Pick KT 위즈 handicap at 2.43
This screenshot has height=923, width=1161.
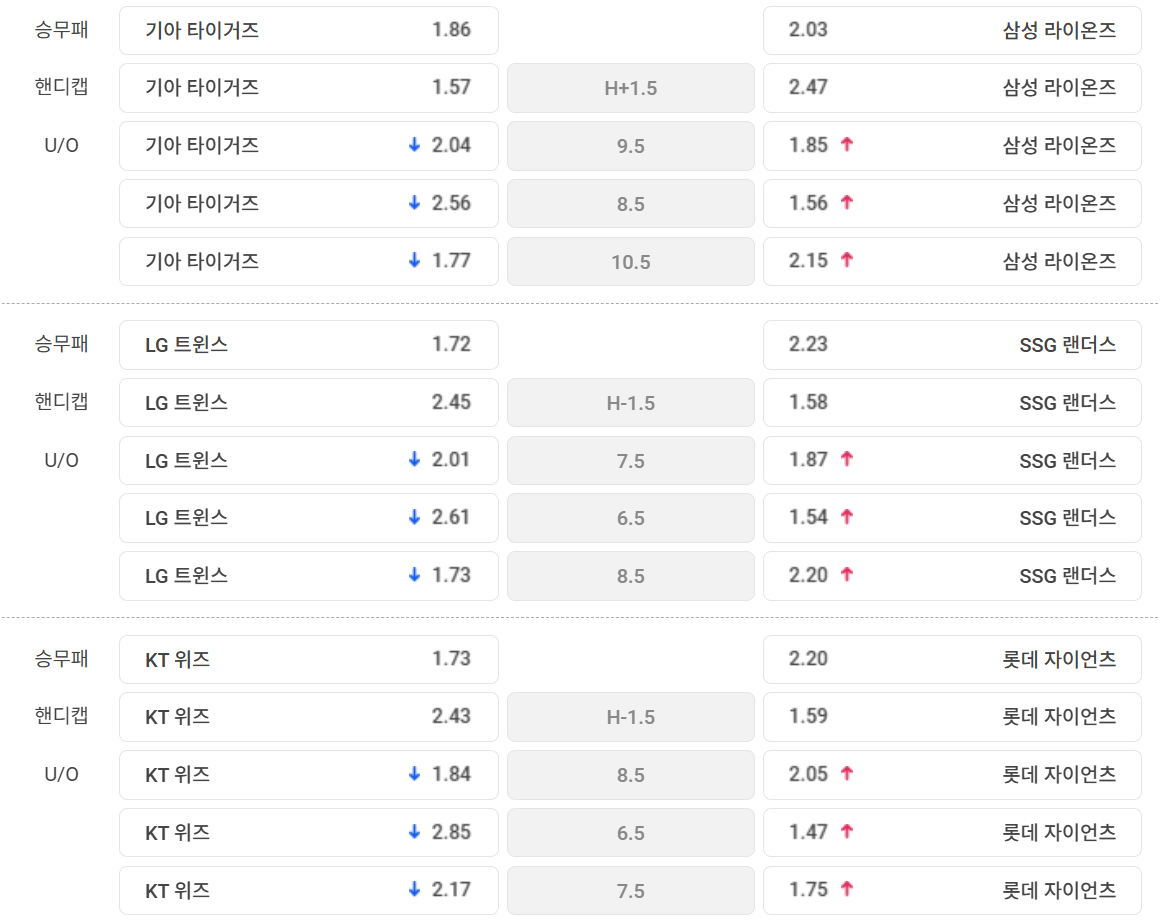[309, 717]
